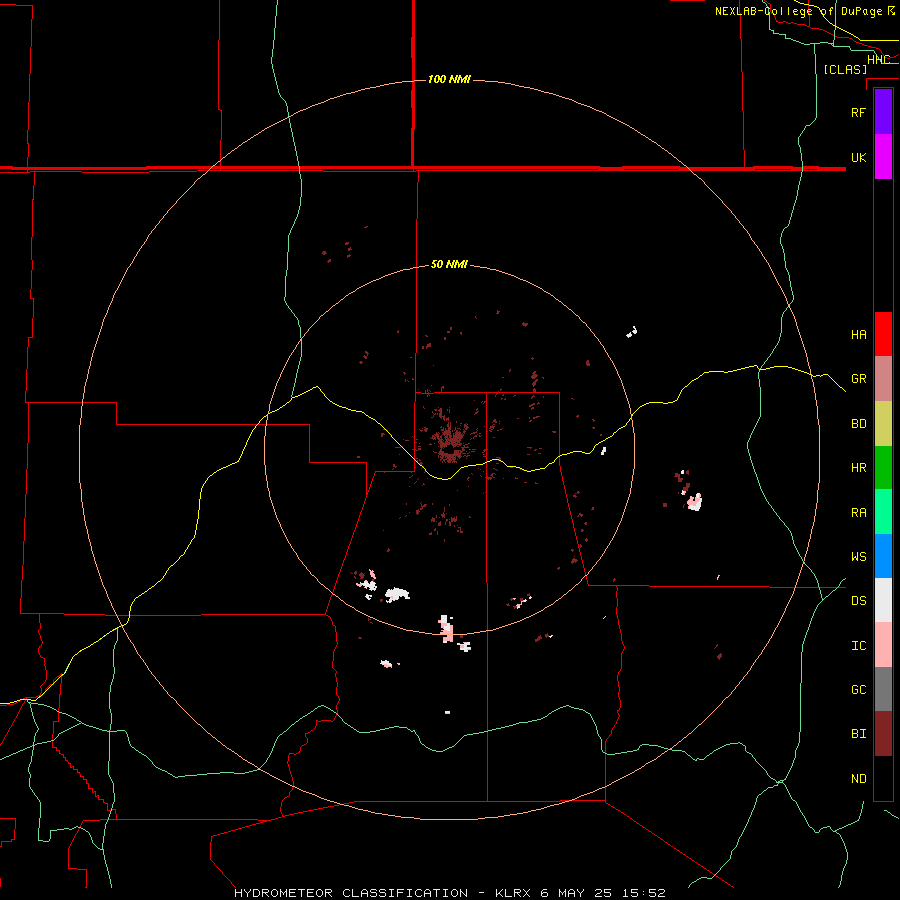Select the light pink IC swatch

[883, 645]
